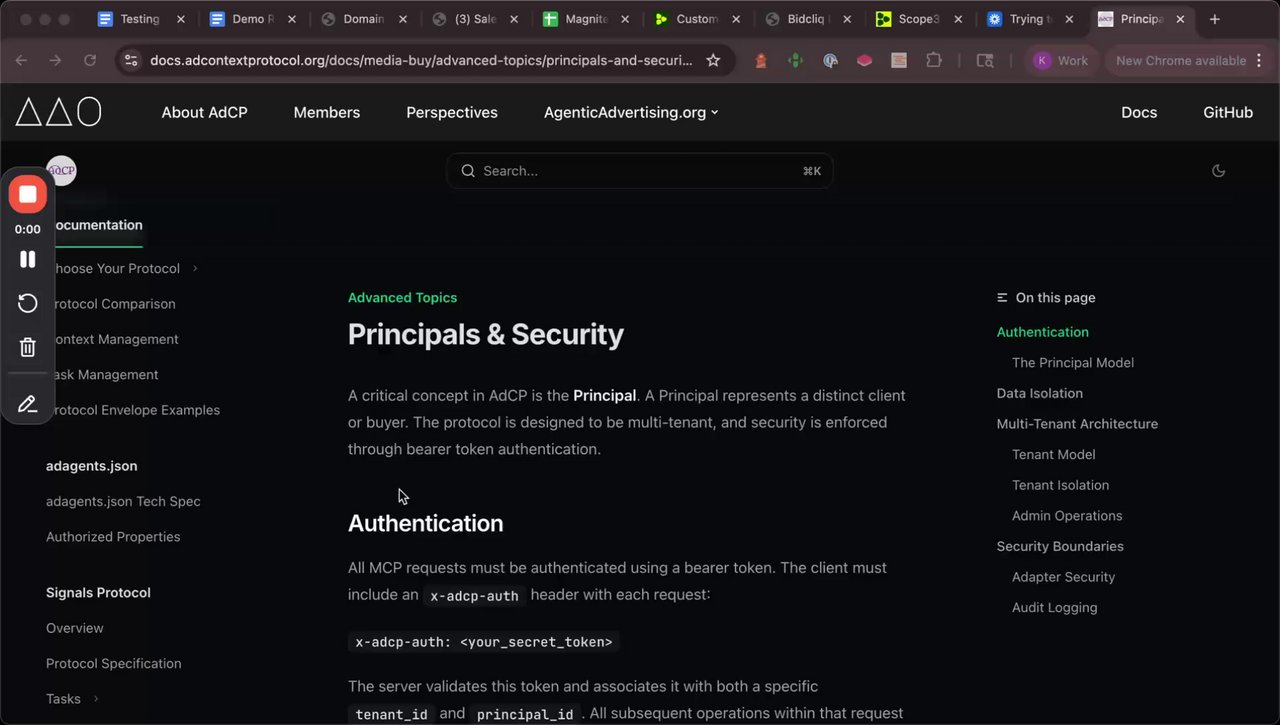Open adagents.json Tech Spec page
This screenshot has width=1280, height=725.
(123, 501)
